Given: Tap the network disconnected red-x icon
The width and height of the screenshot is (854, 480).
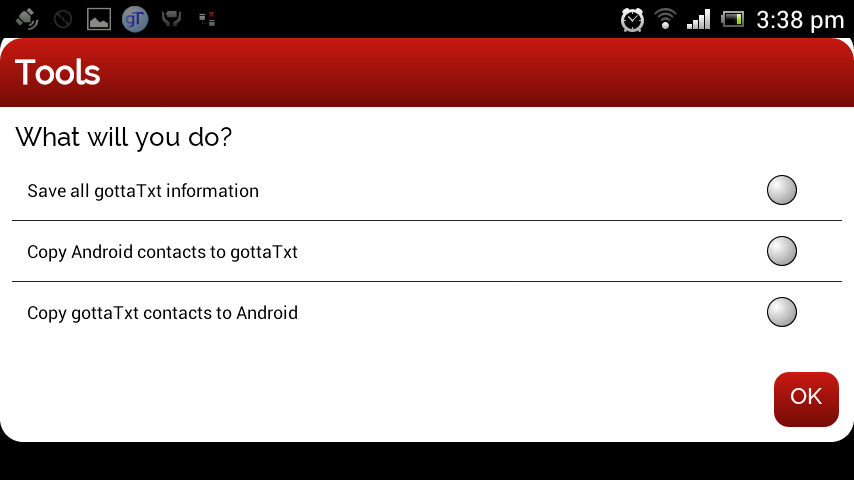Looking at the screenshot, I should (207, 20).
